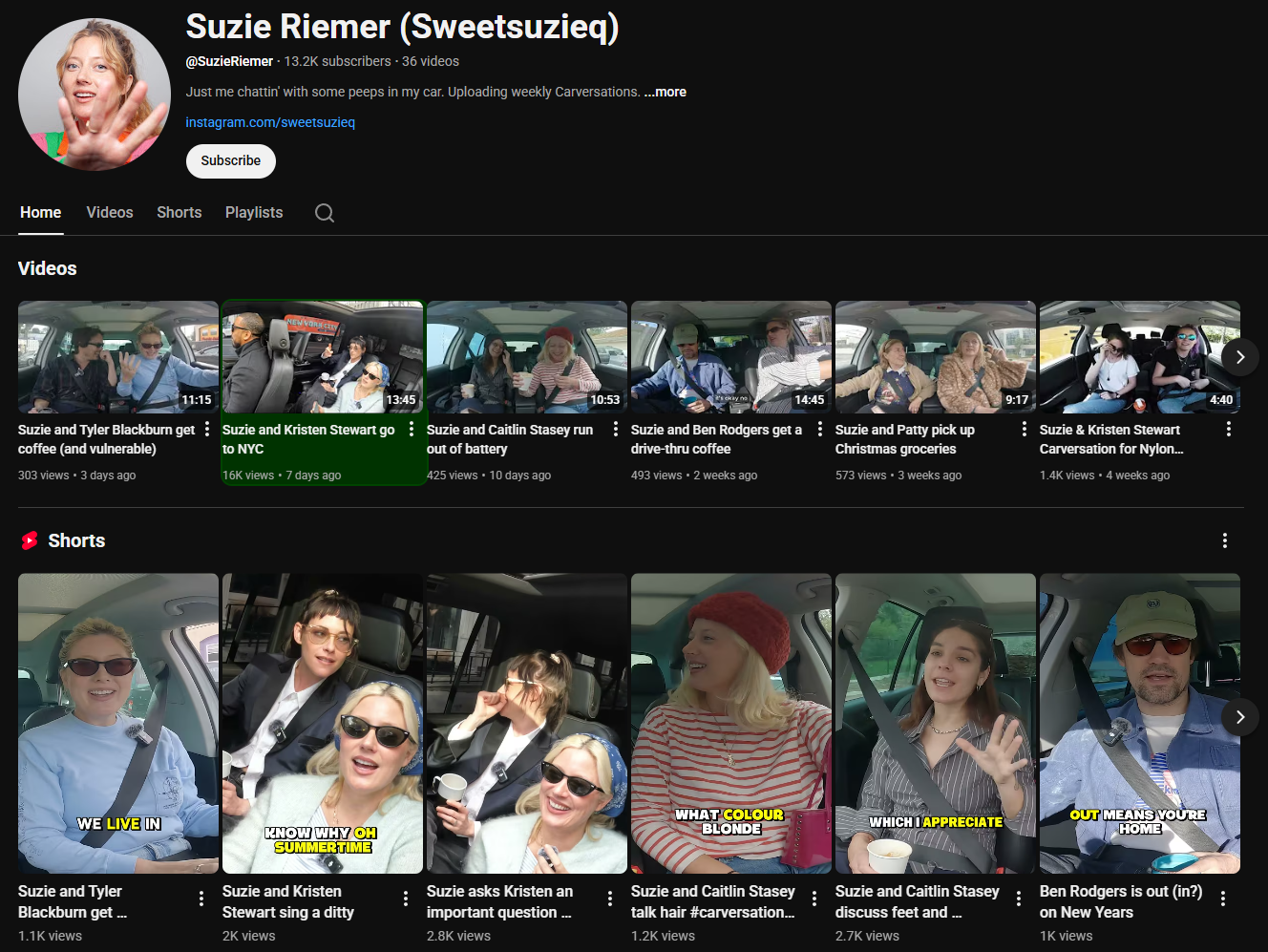Open options menu for Tyler Blackburn coffee video
Viewport: 1268px width, 952px height.
pos(207,430)
